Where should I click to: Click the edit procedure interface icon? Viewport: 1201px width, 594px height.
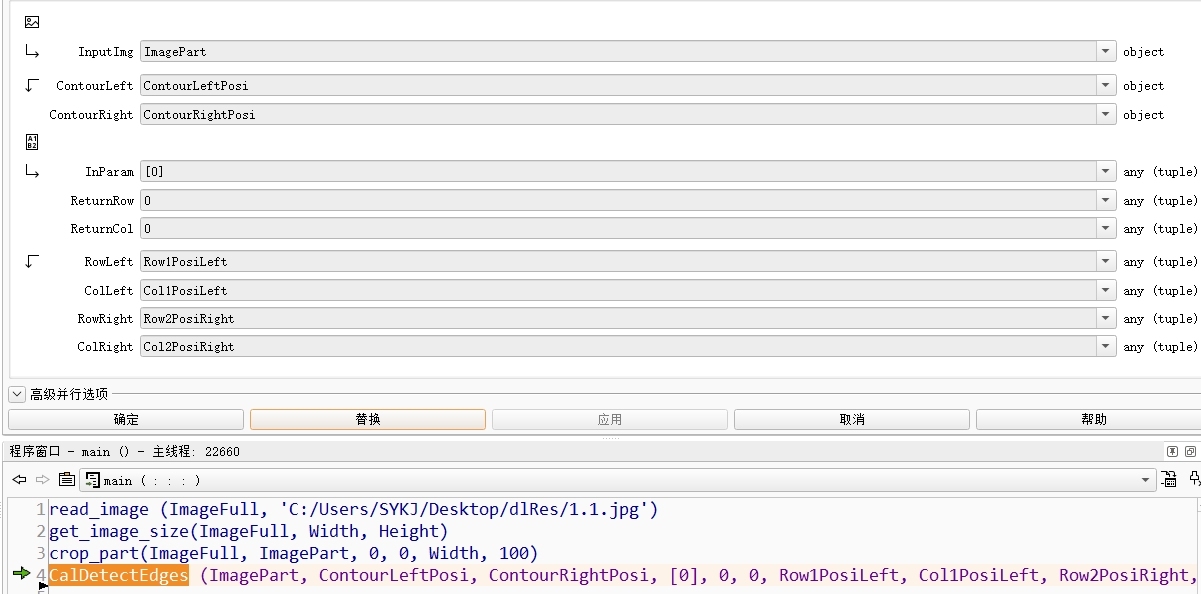[1169, 480]
